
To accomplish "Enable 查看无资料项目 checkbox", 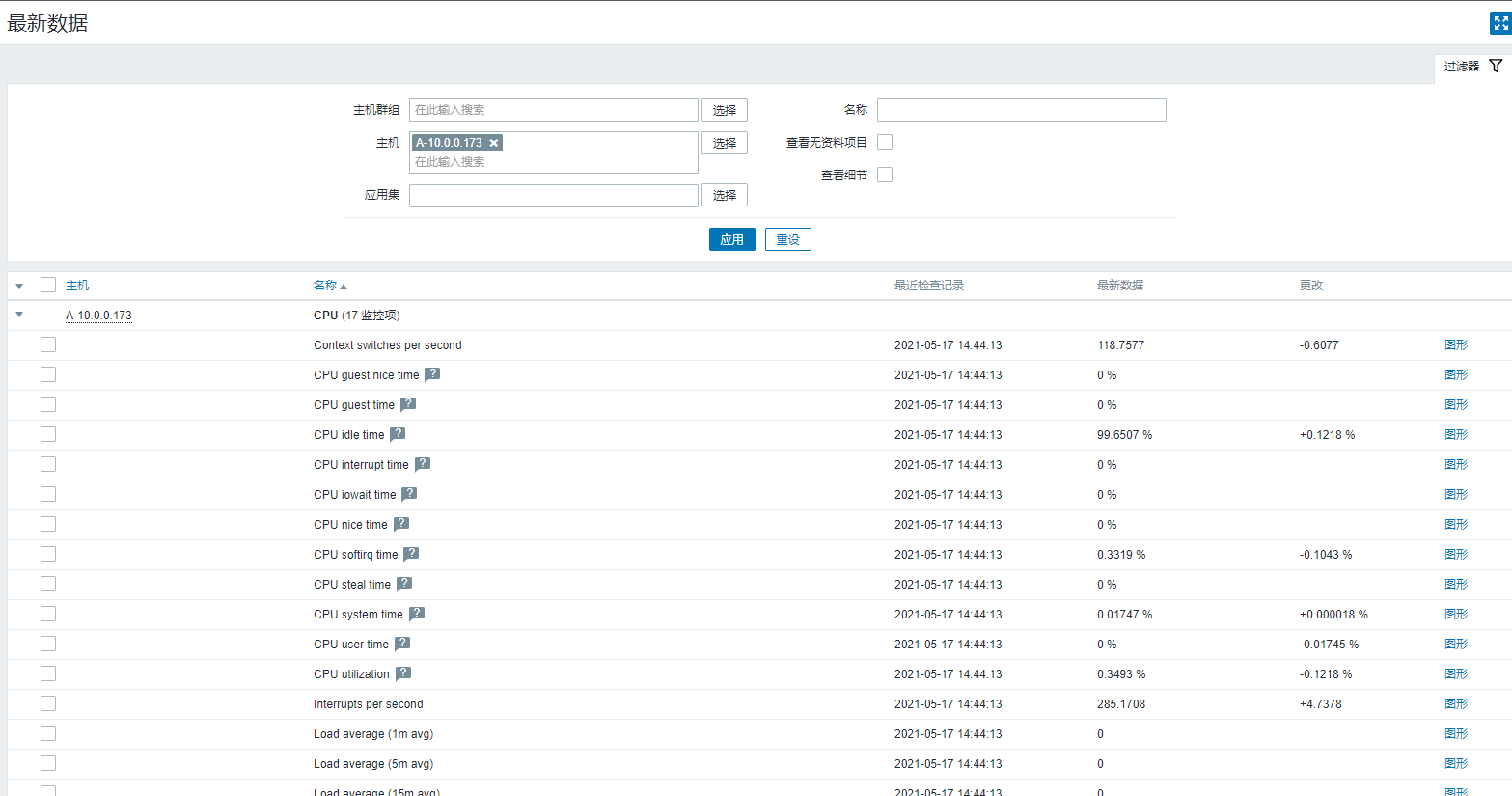I will point(885,142).
